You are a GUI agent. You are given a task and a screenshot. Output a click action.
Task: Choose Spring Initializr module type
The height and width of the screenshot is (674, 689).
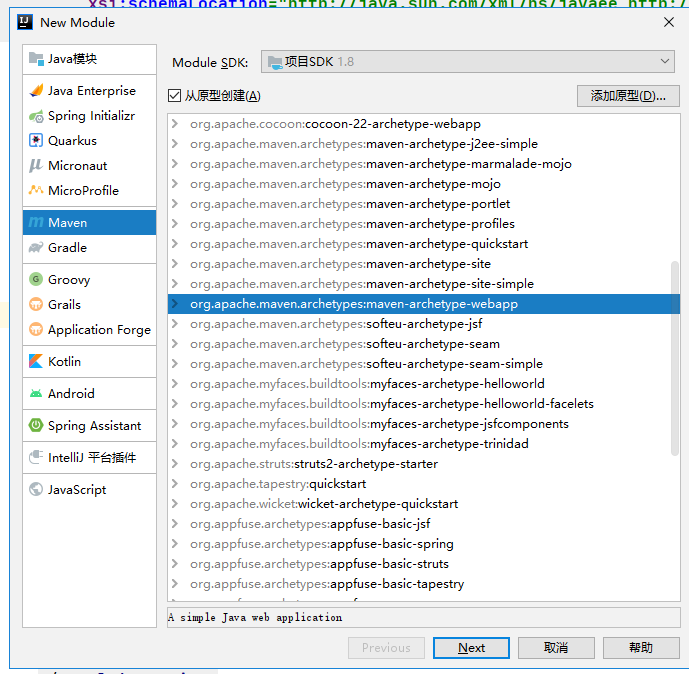click(90, 116)
